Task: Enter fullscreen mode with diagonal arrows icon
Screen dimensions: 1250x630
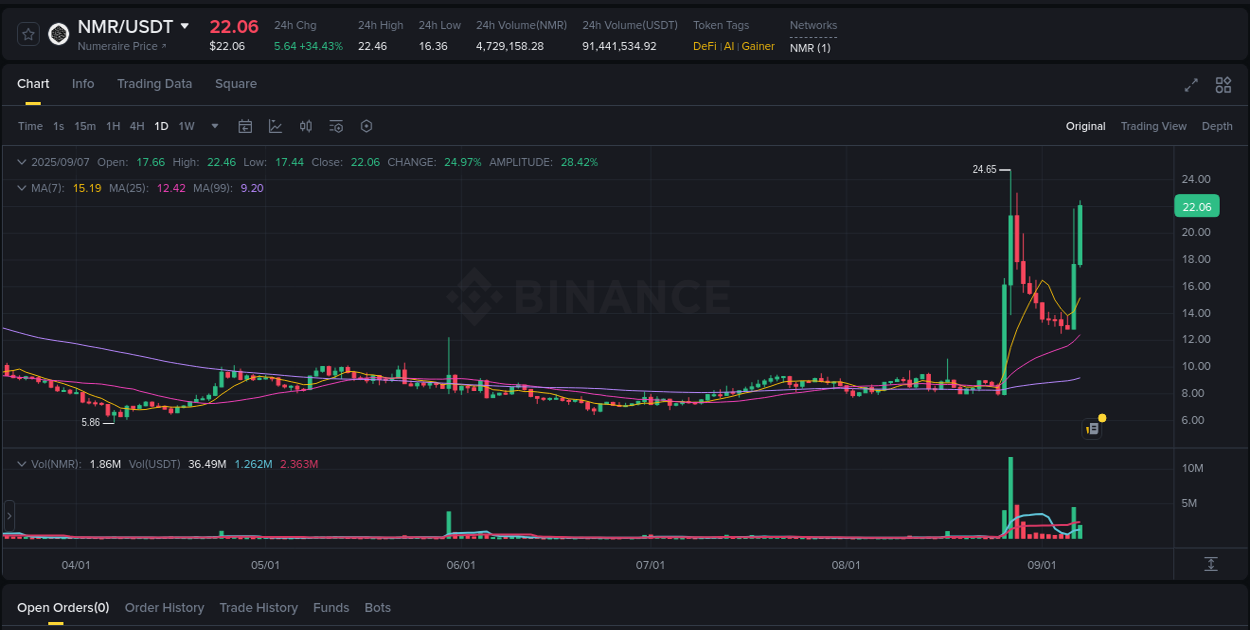Action: tap(1191, 86)
